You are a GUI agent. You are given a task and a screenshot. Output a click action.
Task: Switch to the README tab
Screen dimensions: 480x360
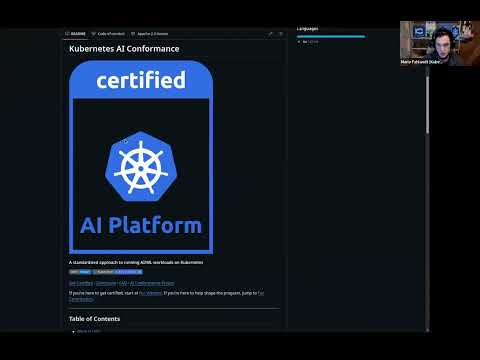tap(76, 34)
